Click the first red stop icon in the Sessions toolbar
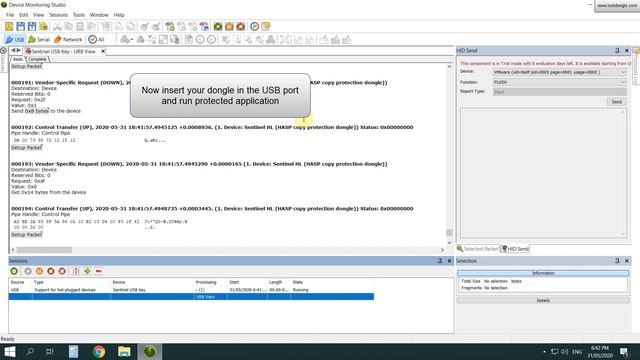640x360 pixels. (x=51, y=271)
